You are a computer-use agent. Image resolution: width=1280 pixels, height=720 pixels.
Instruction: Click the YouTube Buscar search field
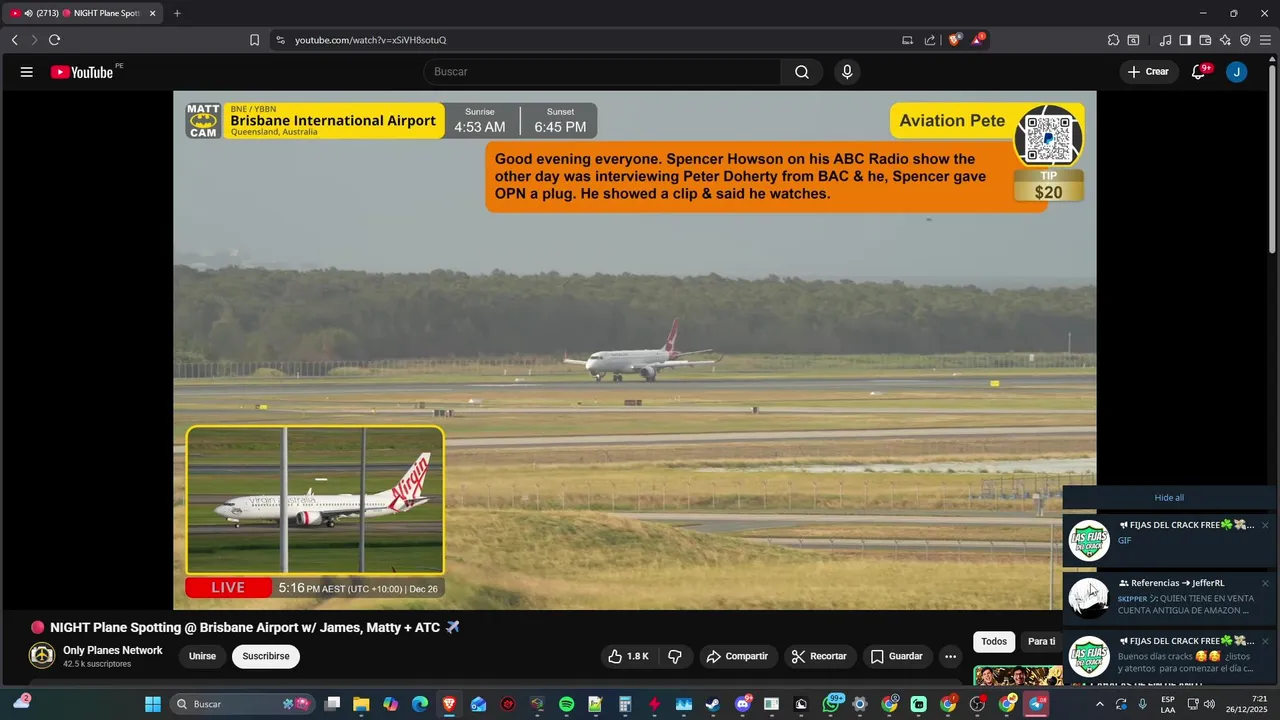[x=602, y=72]
